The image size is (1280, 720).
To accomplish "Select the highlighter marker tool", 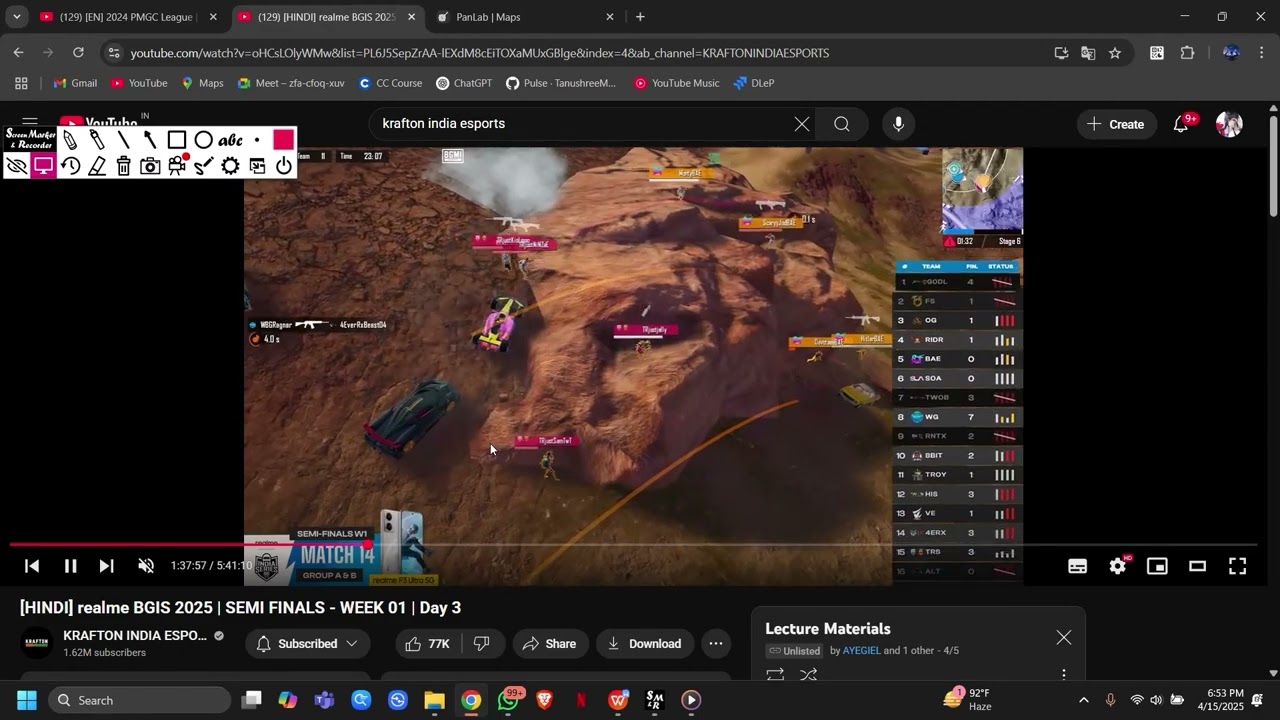I will coord(97,140).
